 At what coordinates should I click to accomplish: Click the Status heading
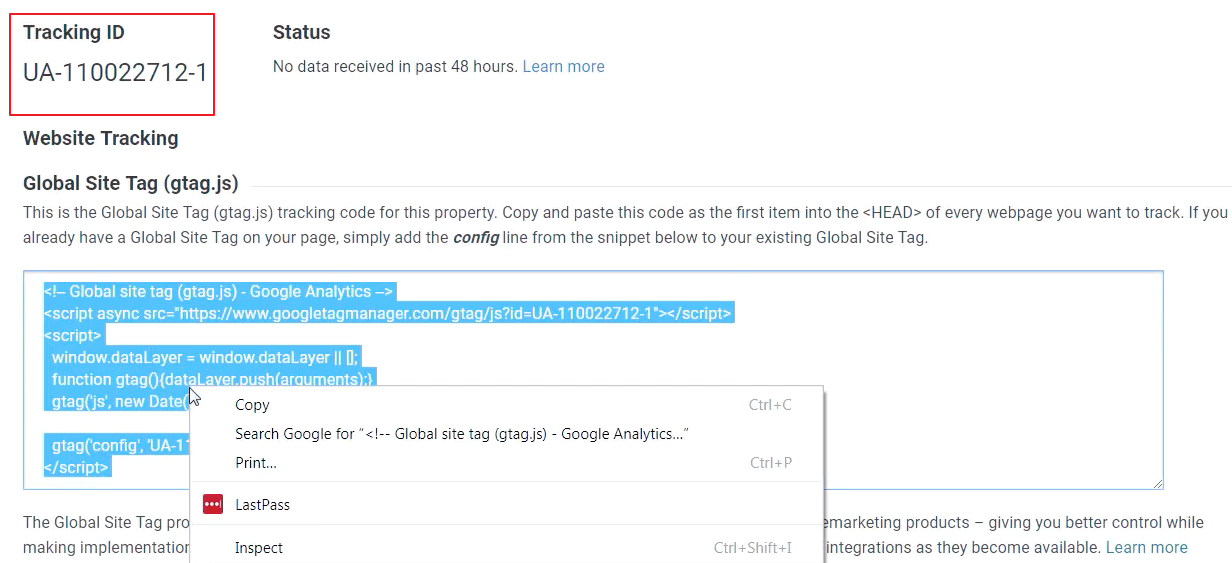301,32
